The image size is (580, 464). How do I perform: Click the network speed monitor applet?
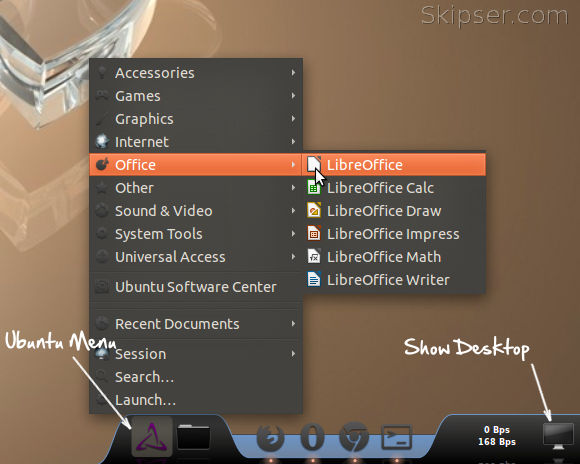coord(496,435)
